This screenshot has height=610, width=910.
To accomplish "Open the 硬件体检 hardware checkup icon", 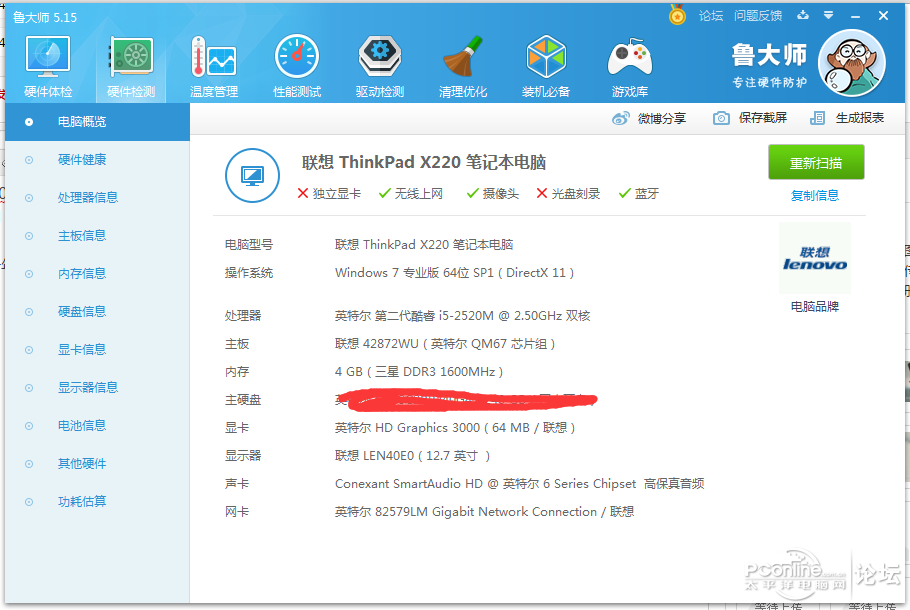I will pos(48,66).
